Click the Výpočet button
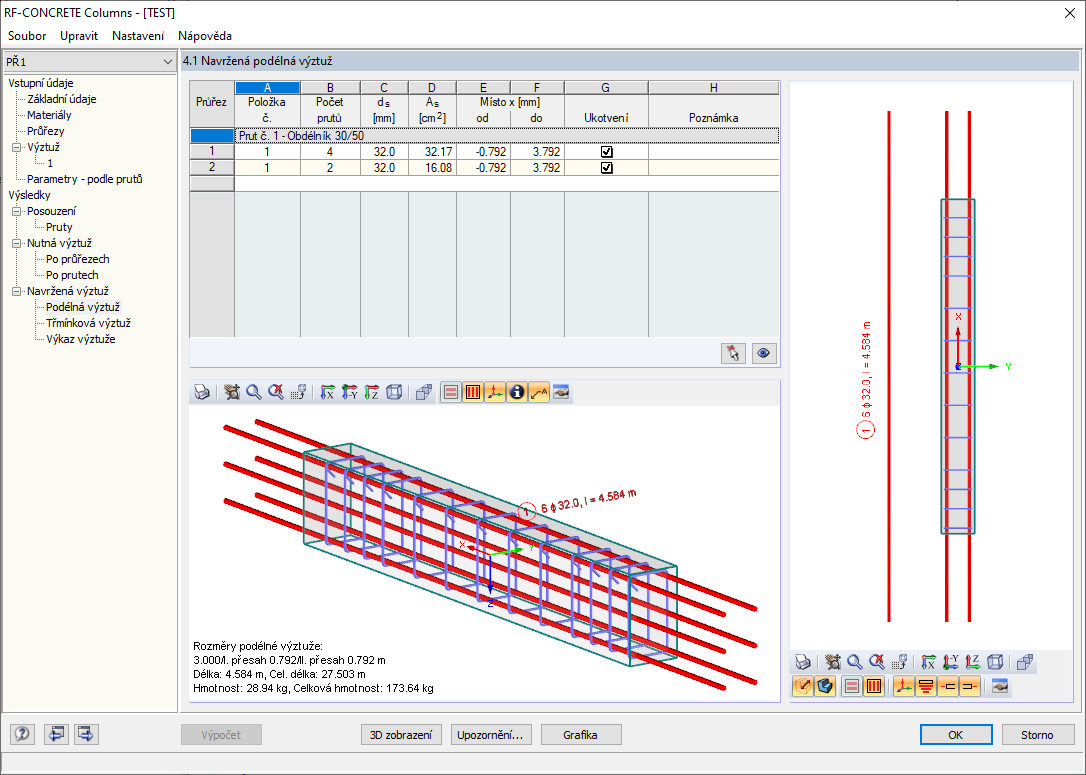This screenshot has height=775, width=1086. pos(222,735)
